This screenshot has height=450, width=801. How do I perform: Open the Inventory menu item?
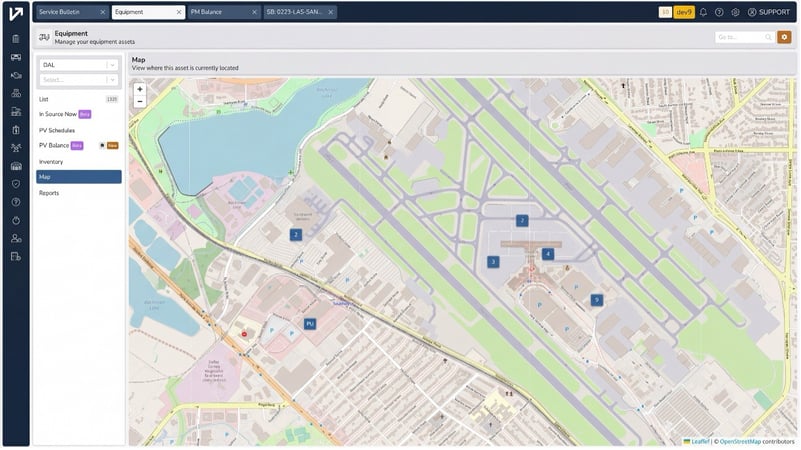point(79,161)
